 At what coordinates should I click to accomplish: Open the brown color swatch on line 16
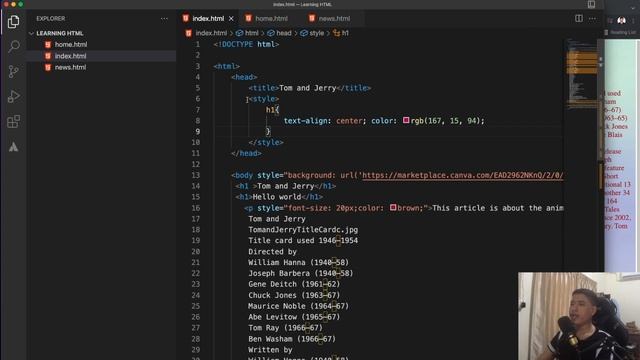[393, 207]
